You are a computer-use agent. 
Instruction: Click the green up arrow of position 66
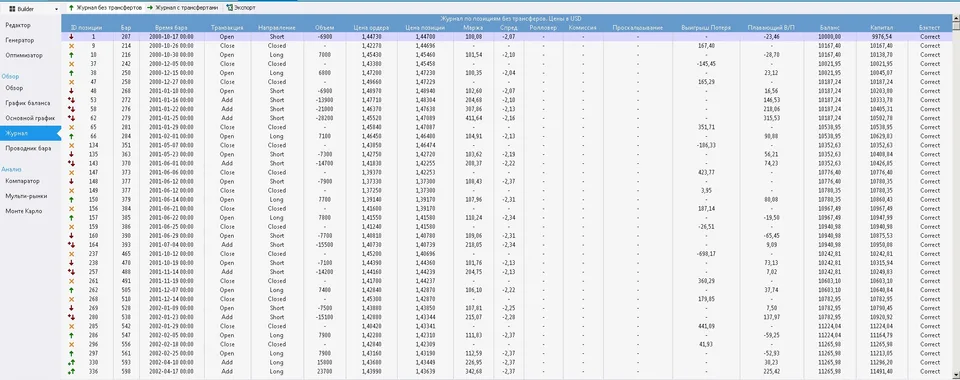72,136
